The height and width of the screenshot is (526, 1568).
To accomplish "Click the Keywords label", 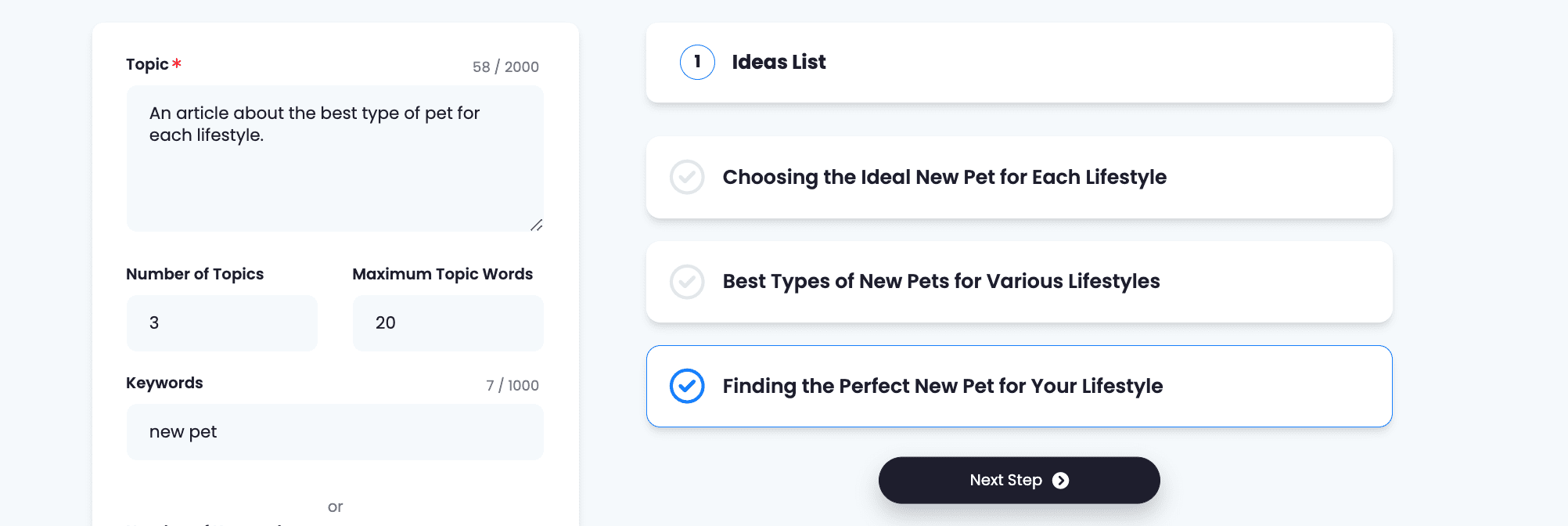I will click(x=164, y=383).
